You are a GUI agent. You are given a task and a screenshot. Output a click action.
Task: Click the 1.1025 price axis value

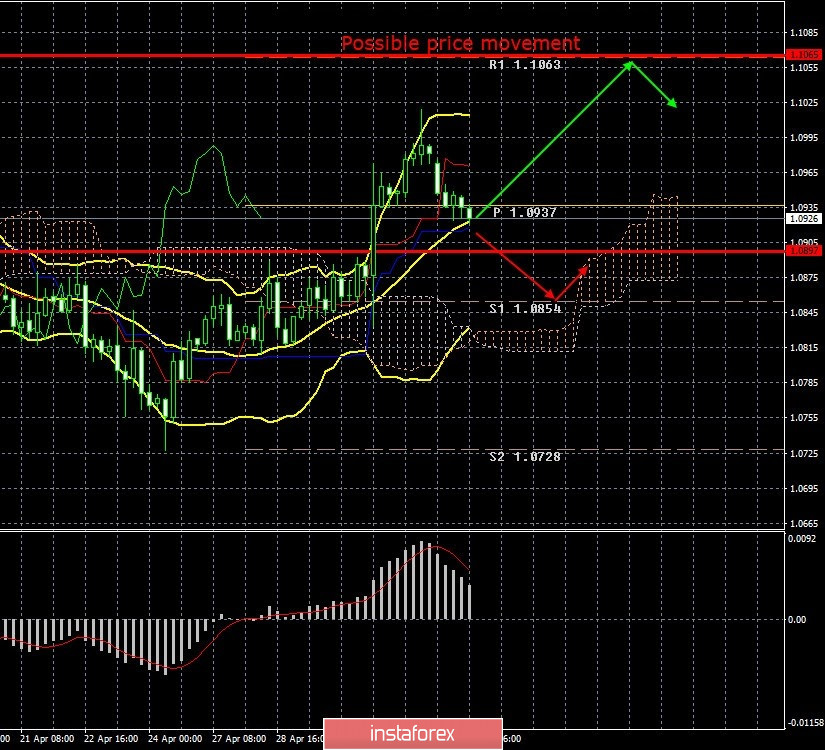click(x=804, y=103)
